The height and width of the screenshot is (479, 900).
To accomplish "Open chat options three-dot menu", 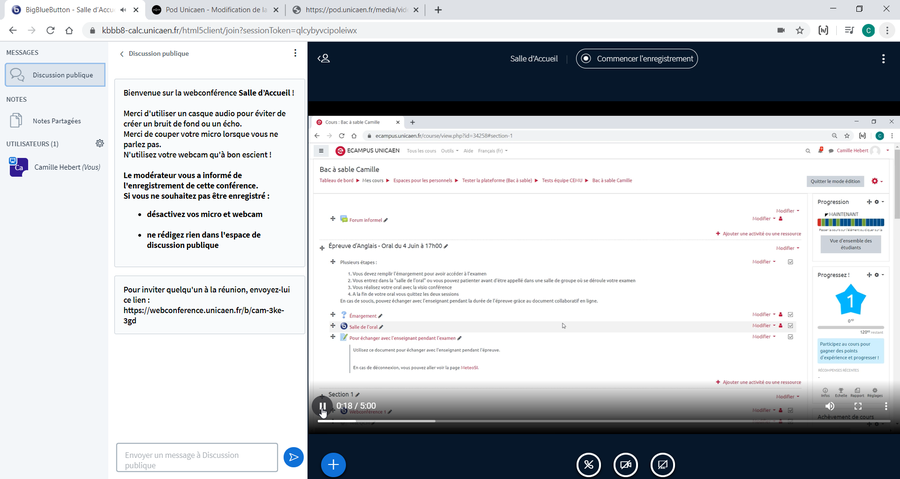I will tap(295, 53).
